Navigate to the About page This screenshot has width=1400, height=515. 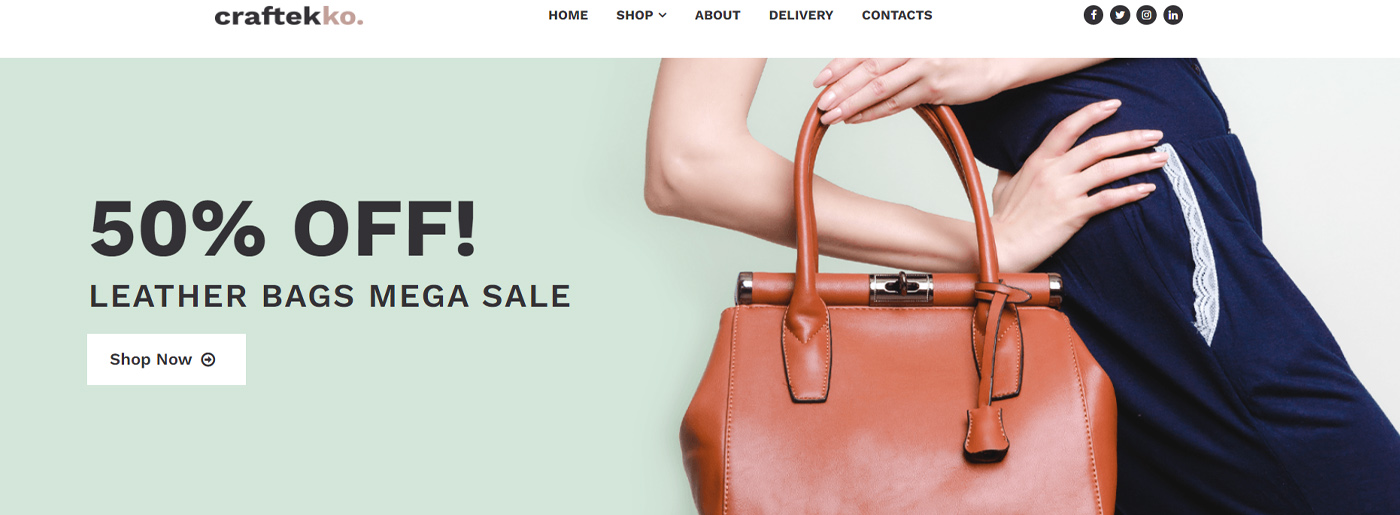click(x=718, y=15)
